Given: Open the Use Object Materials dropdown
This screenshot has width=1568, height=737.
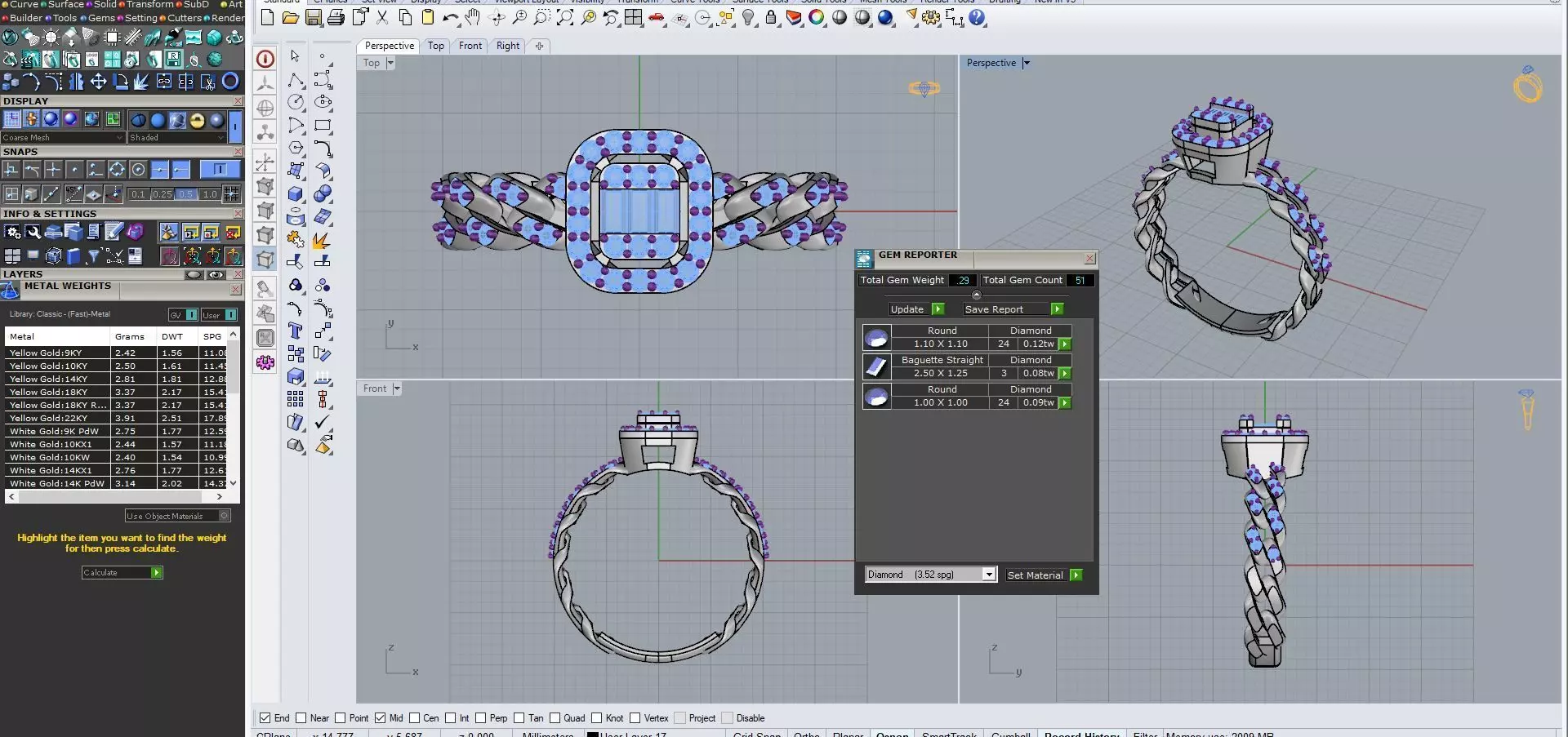Looking at the screenshot, I should (178, 516).
